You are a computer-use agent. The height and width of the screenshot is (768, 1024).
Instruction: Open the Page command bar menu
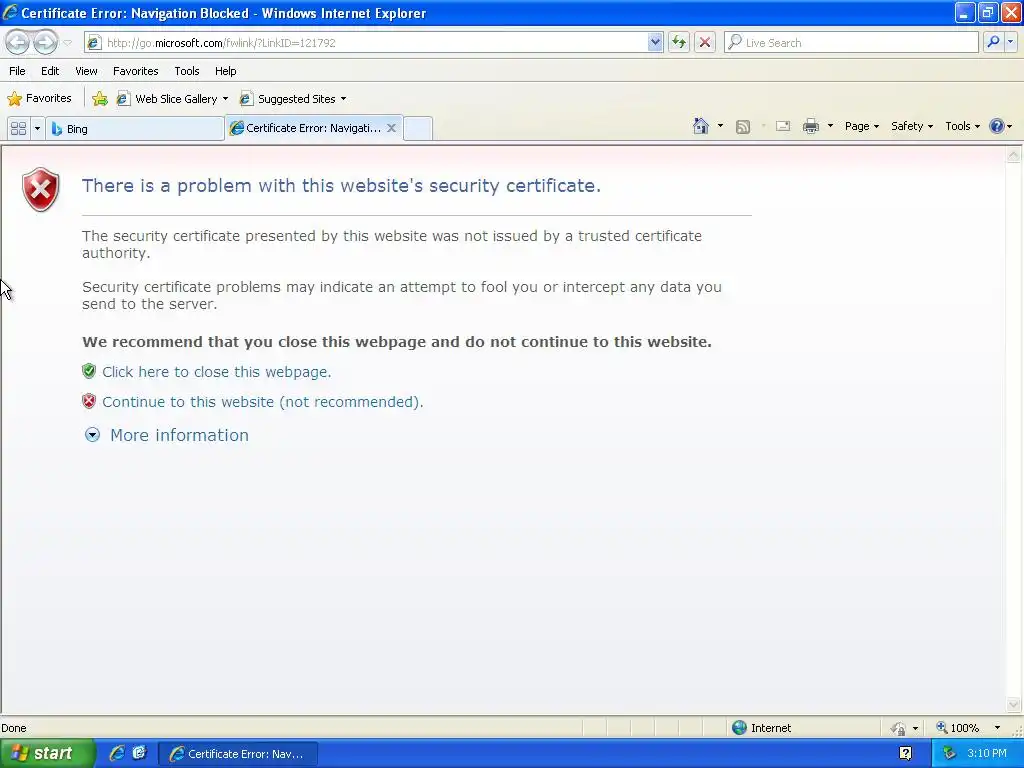tap(861, 126)
